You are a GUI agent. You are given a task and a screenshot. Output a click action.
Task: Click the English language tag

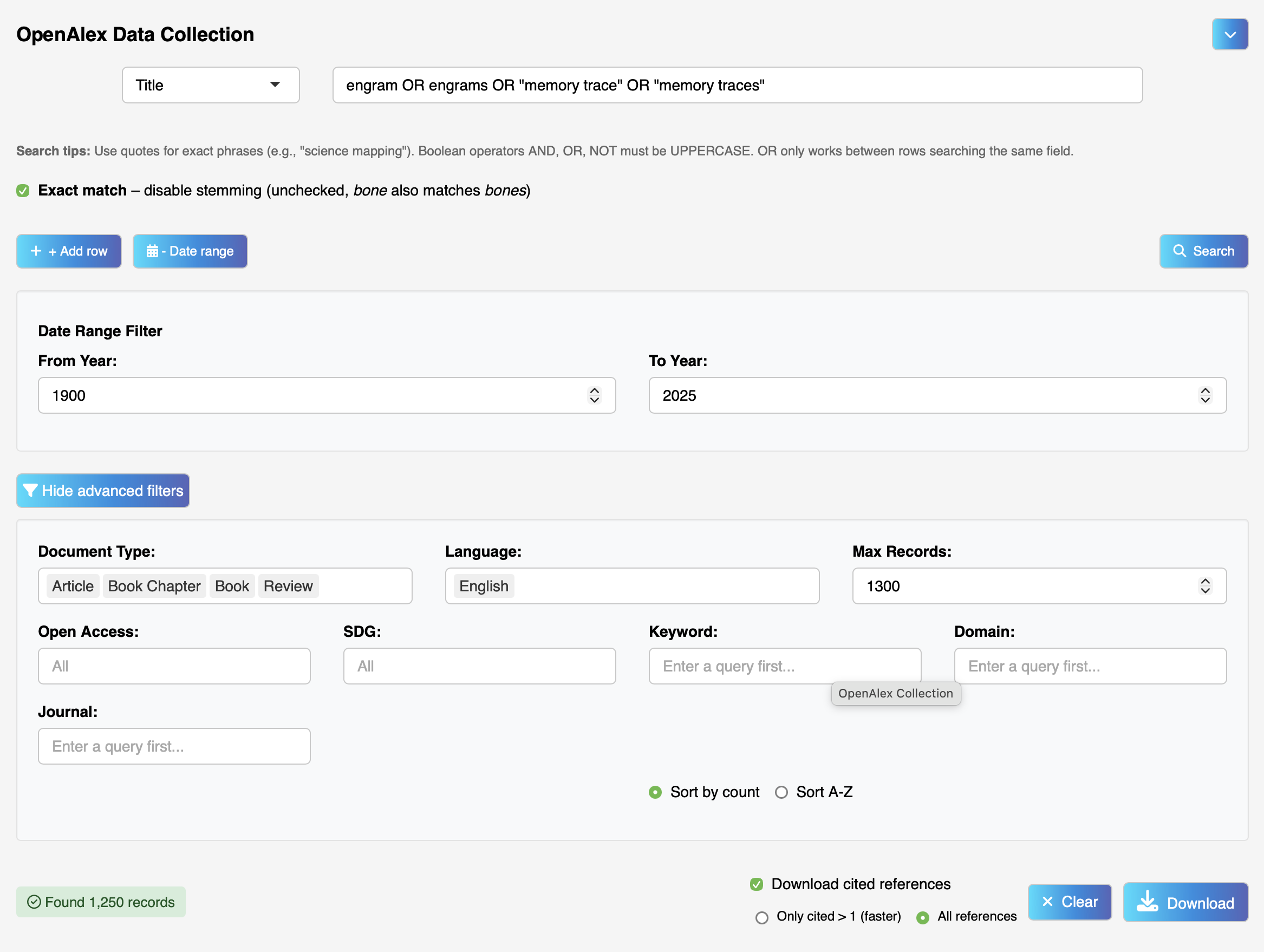(484, 586)
